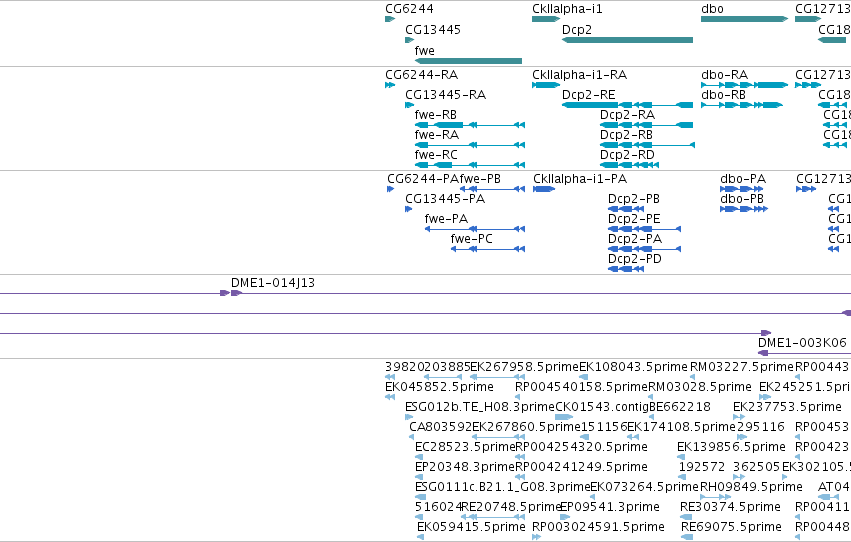Select the RP003024591.5prime EST label

(x=598, y=527)
